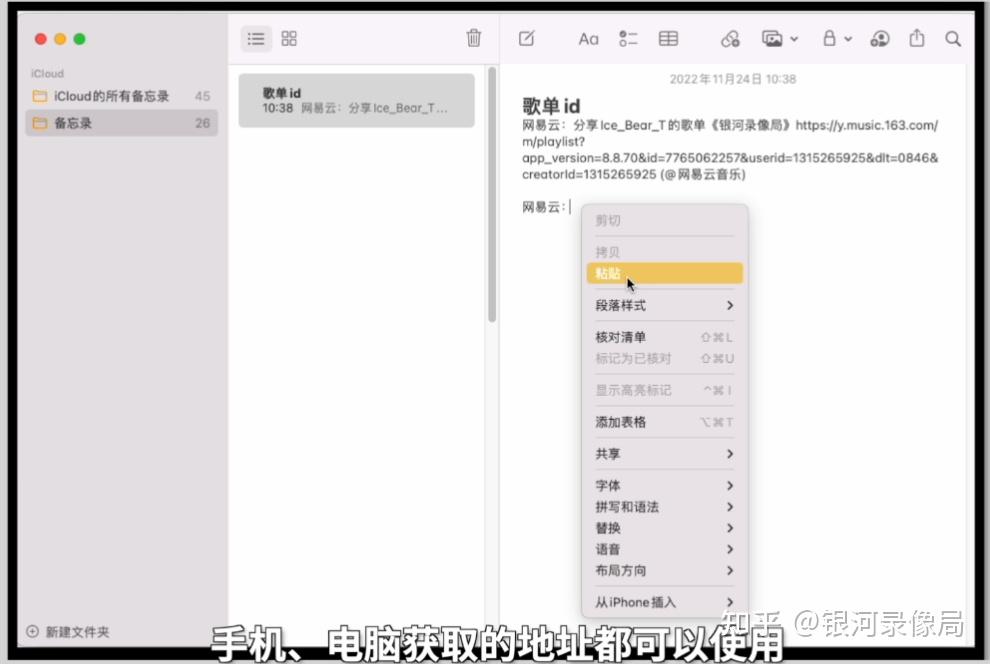The image size is (990, 664).
Task: Expand the media dropdown arrow
Action: point(794,40)
